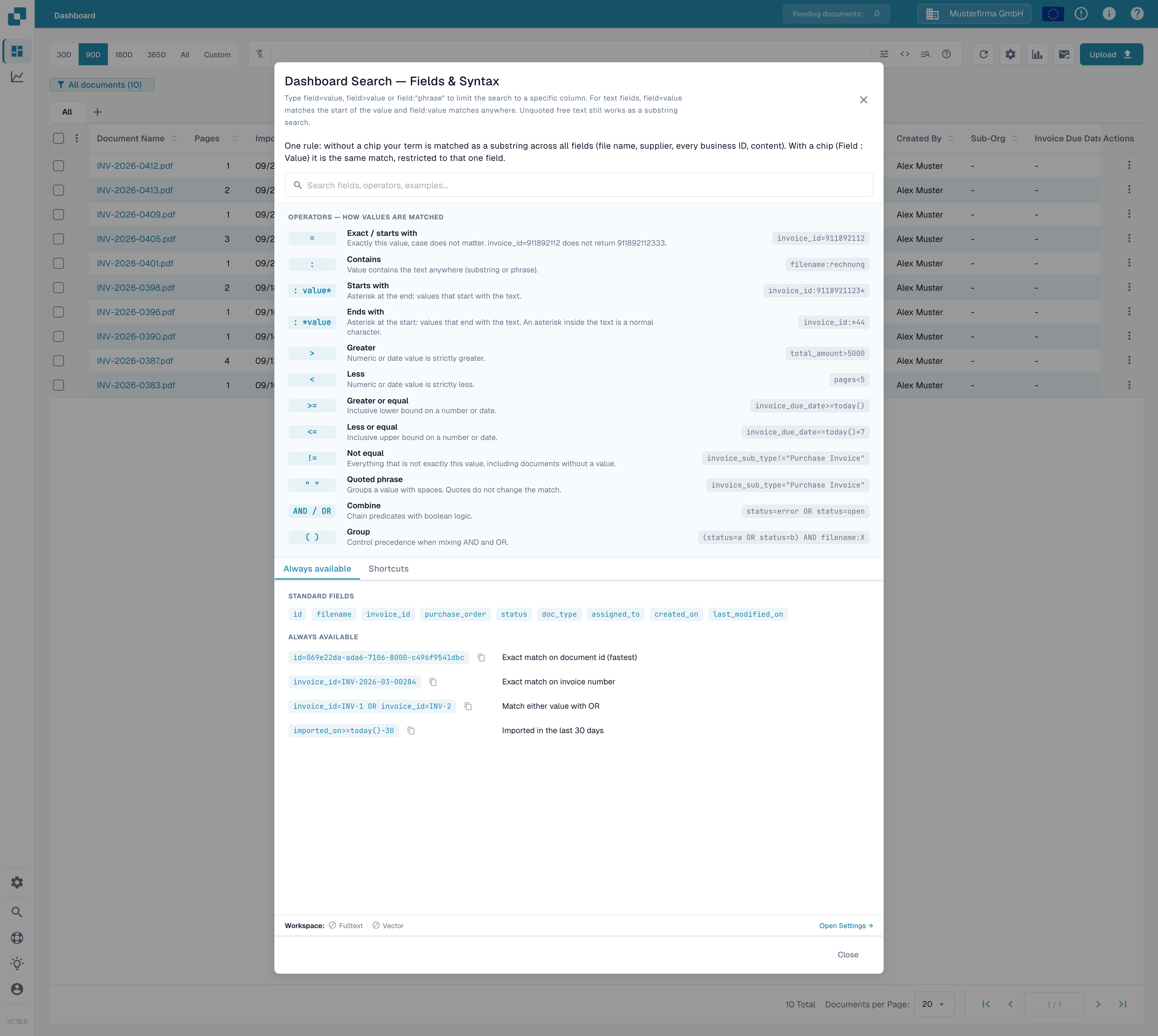Screen dimensions: 1158x1036
Task: Open the bar chart statistics icon
Action: pos(1037,55)
